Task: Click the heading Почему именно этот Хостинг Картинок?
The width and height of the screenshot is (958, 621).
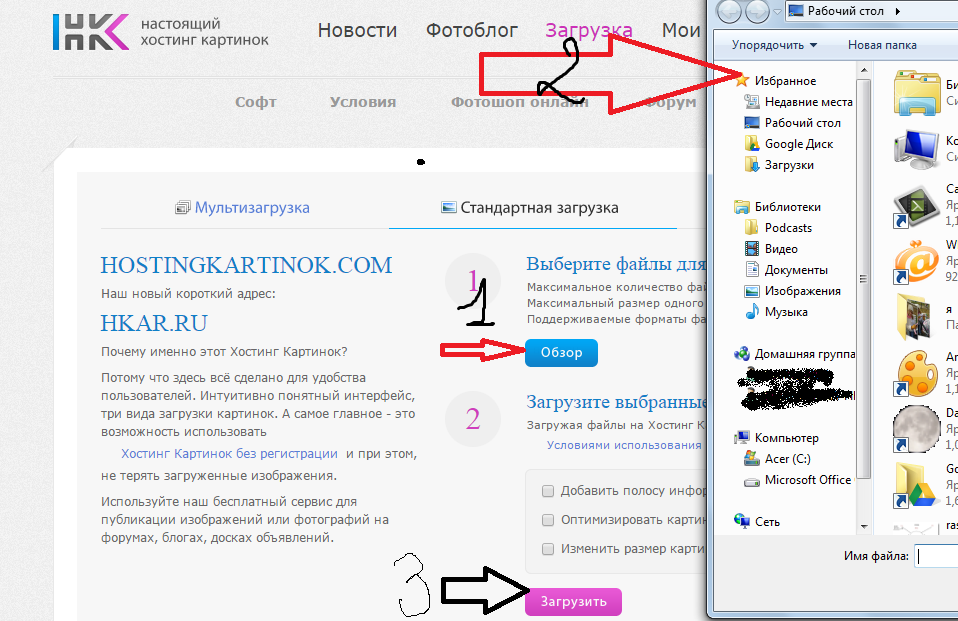Action: pyautogui.click(x=224, y=352)
